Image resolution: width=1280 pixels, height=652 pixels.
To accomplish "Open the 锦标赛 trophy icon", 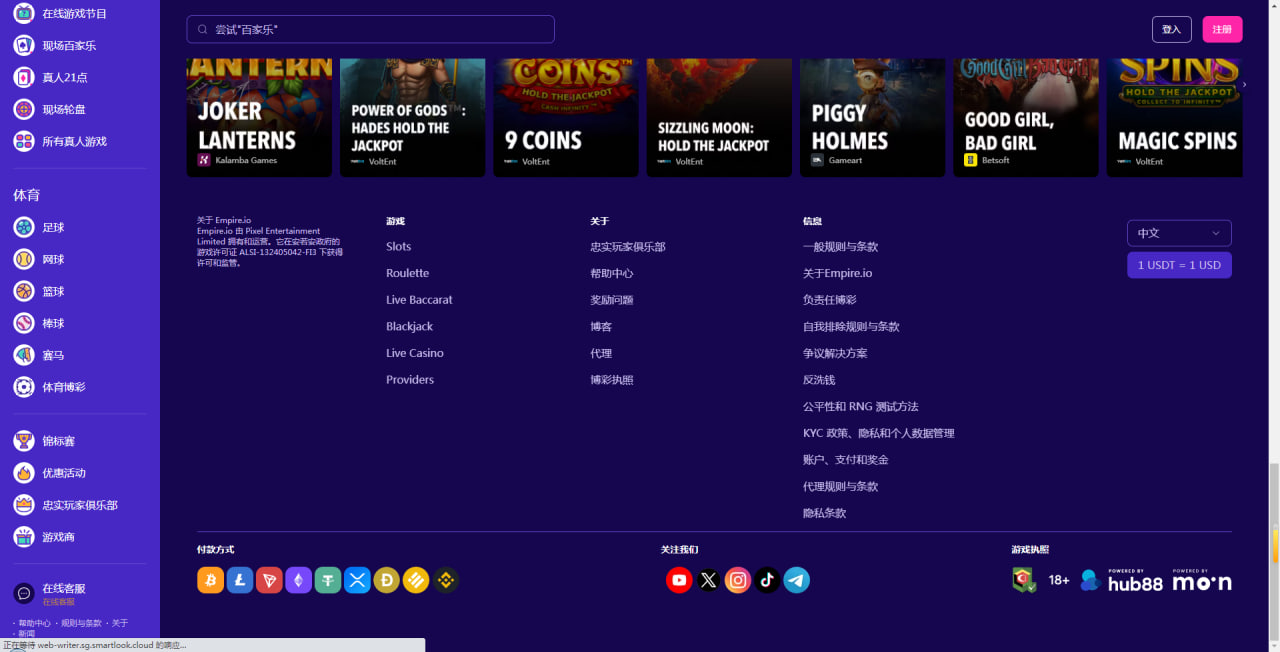I will coord(24,441).
